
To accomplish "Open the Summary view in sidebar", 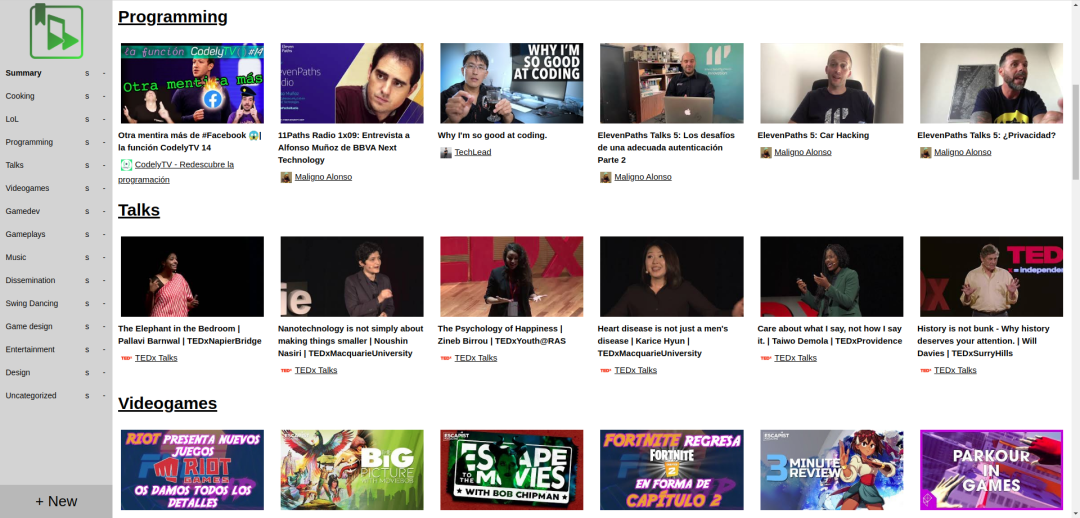I will (x=23, y=73).
